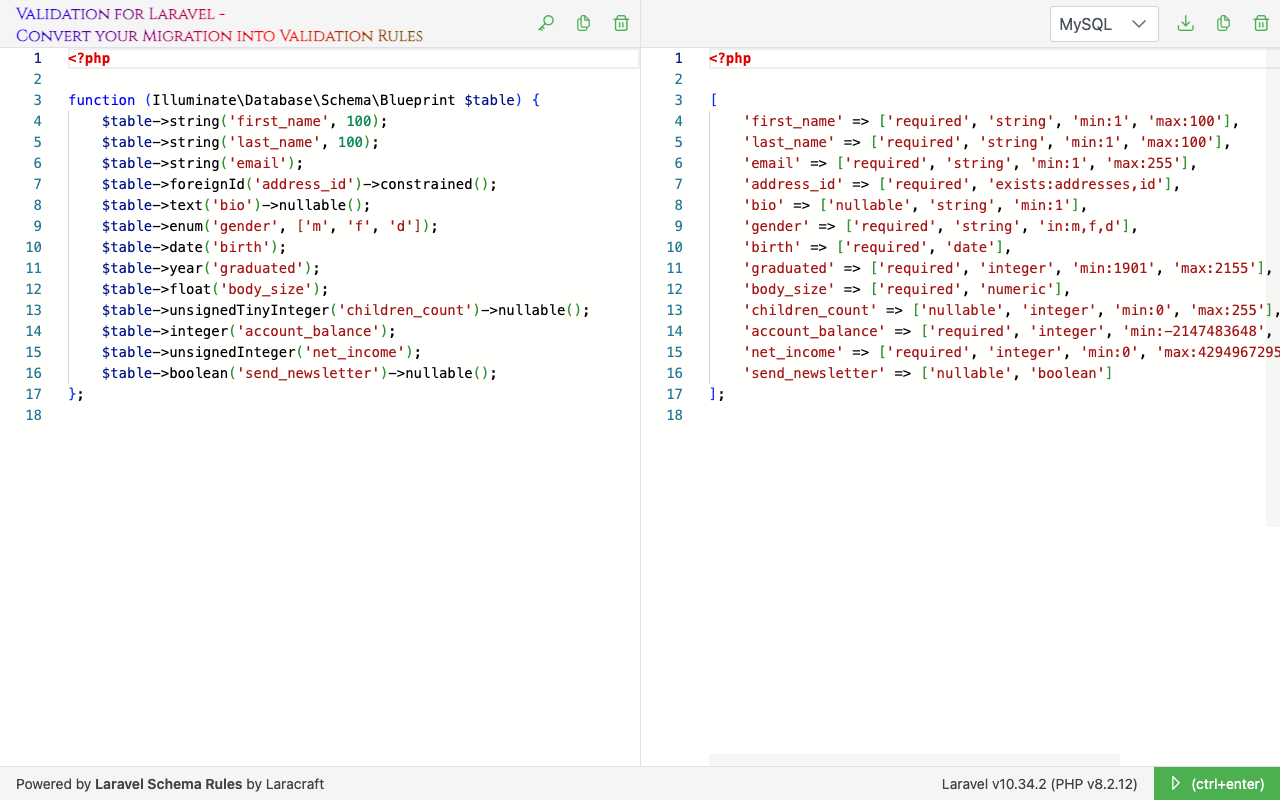This screenshot has width=1280, height=800.
Task: Copy the migration code in the left editor
Action: pos(583,23)
